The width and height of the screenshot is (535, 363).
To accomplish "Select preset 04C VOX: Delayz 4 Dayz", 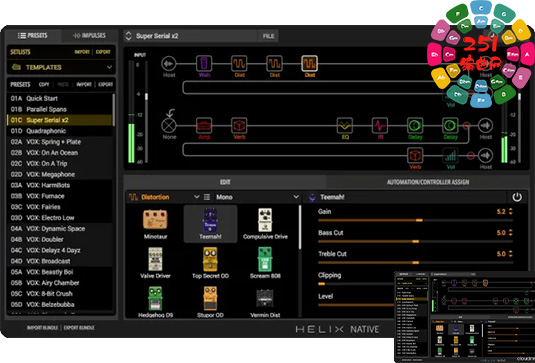I will (59, 250).
